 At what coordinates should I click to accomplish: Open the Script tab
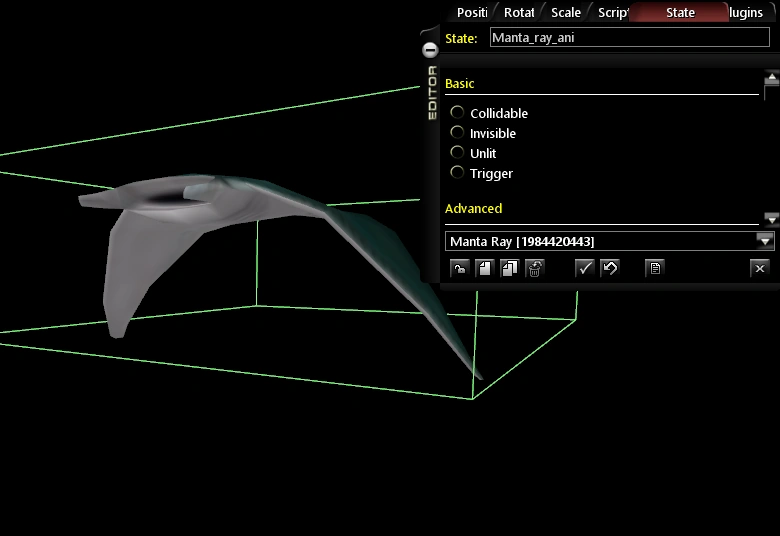(x=612, y=12)
